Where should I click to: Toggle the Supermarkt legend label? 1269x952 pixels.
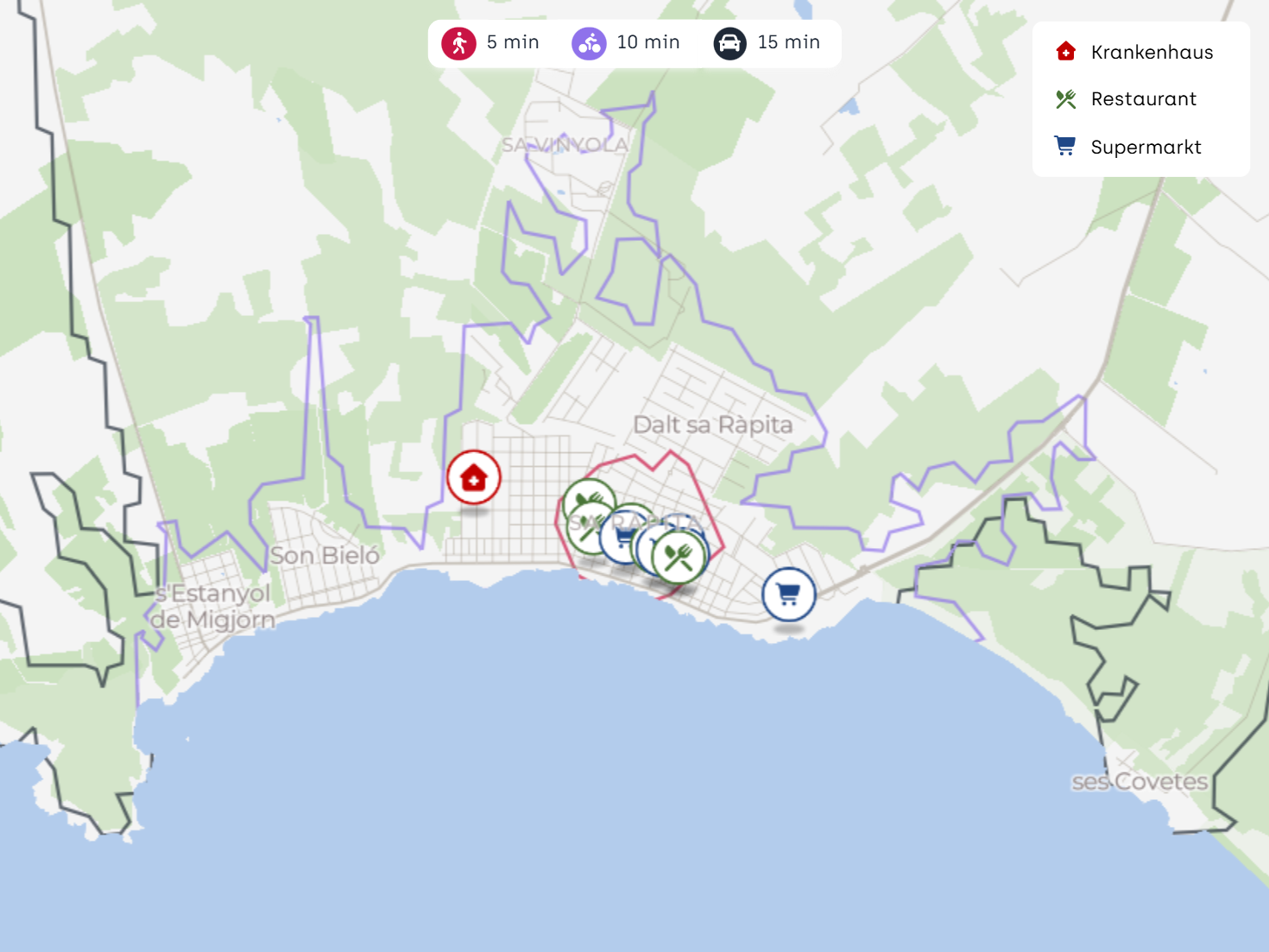coord(1146,147)
